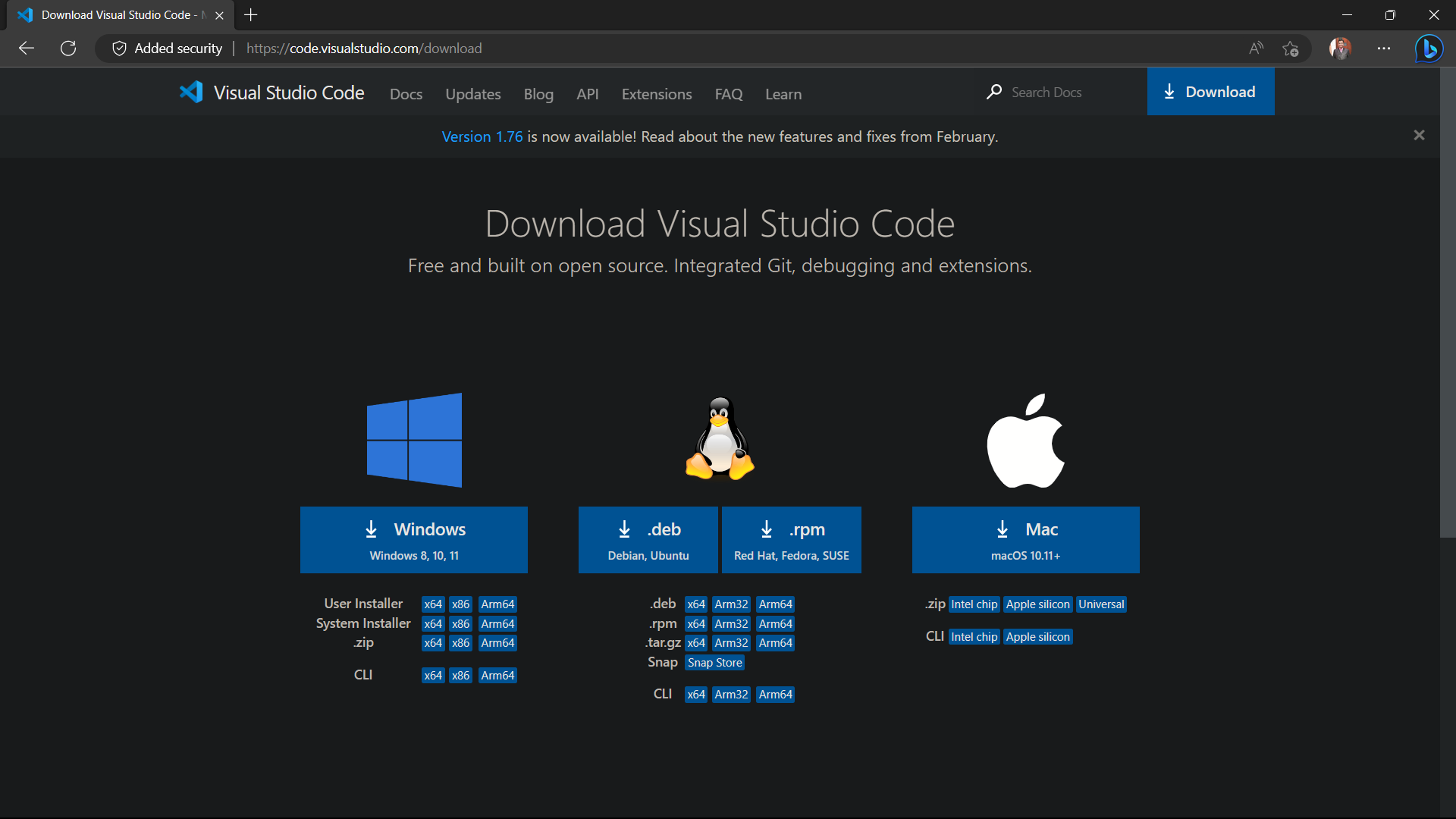Click the page vertical scrollbar

pyautogui.click(x=1448, y=303)
